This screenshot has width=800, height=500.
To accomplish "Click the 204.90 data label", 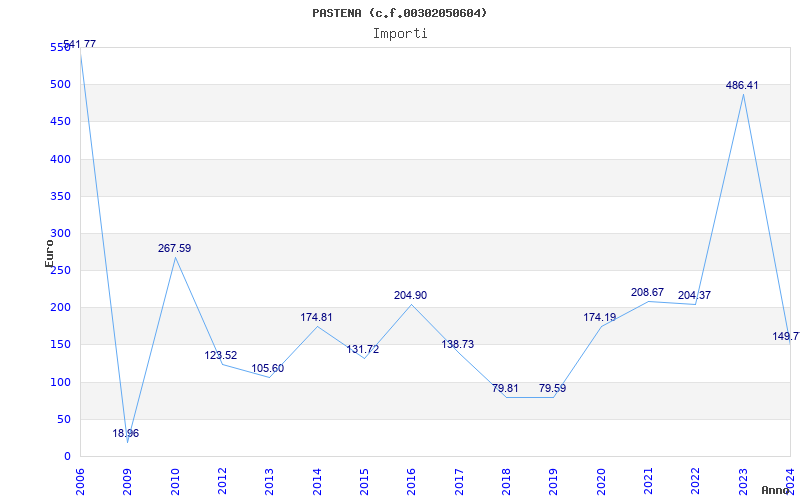I will click(410, 295).
